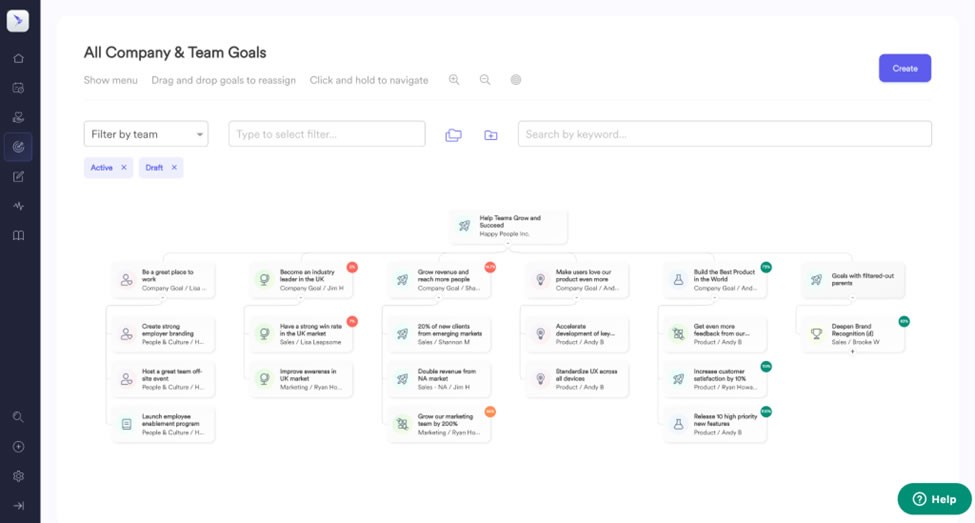Collapse children under Grow revenue and reach more
Screen dimensions: 975x523
point(439,297)
